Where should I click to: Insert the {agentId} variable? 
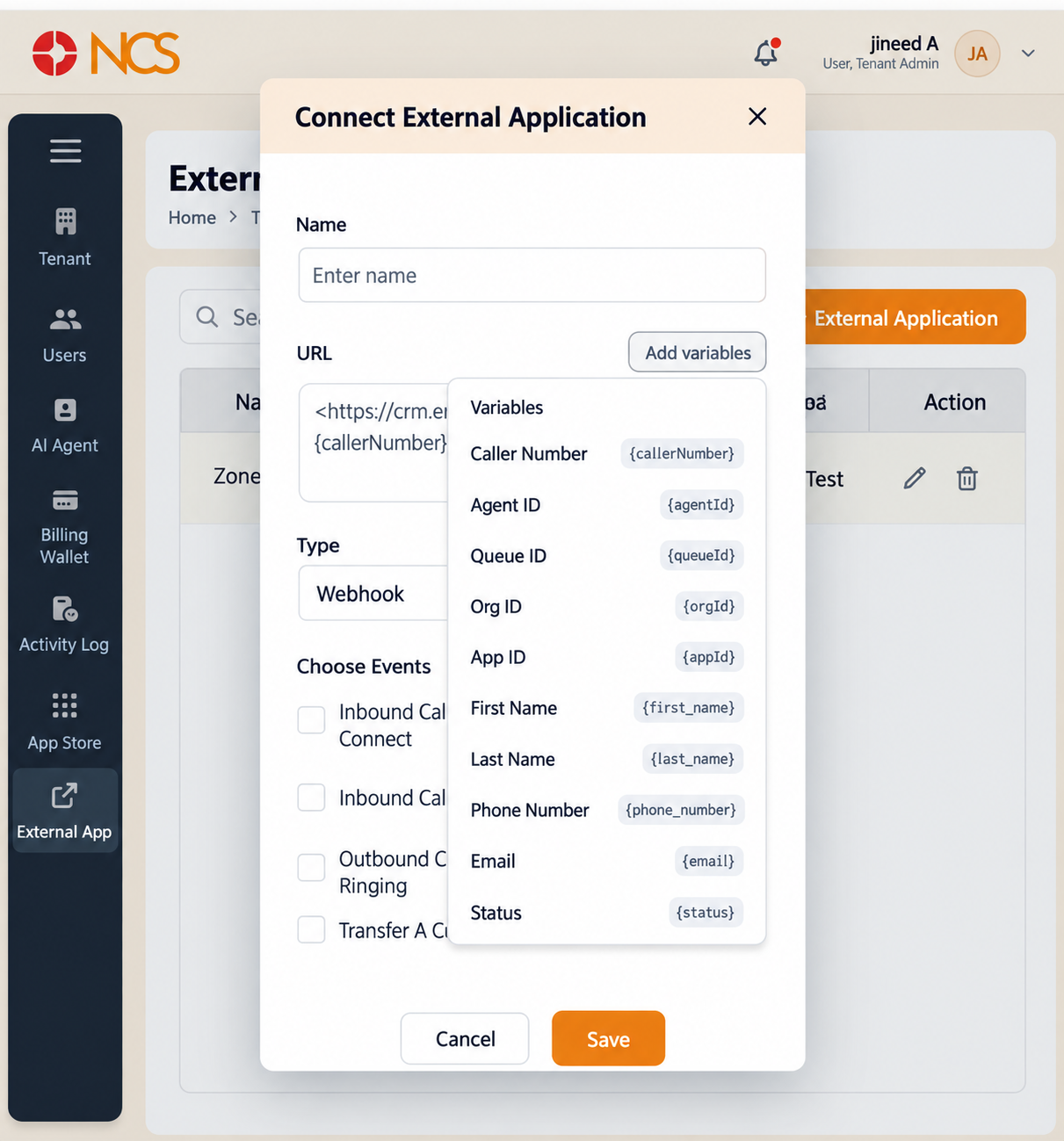pos(701,504)
